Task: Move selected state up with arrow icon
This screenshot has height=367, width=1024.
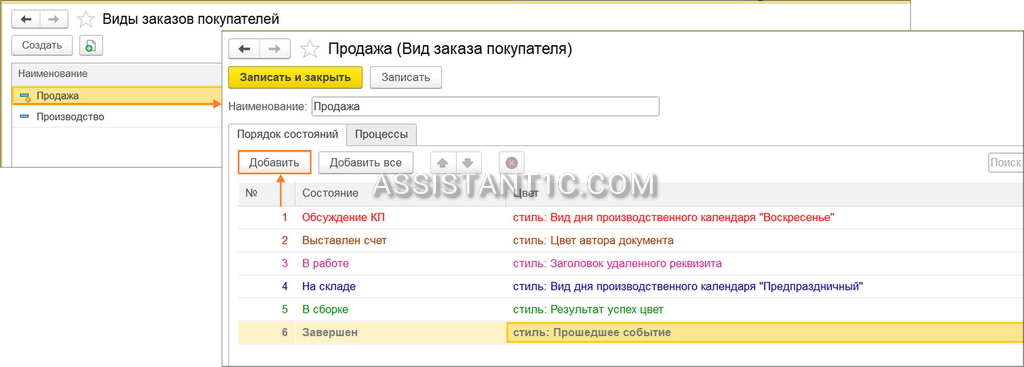Action: [x=443, y=163]
